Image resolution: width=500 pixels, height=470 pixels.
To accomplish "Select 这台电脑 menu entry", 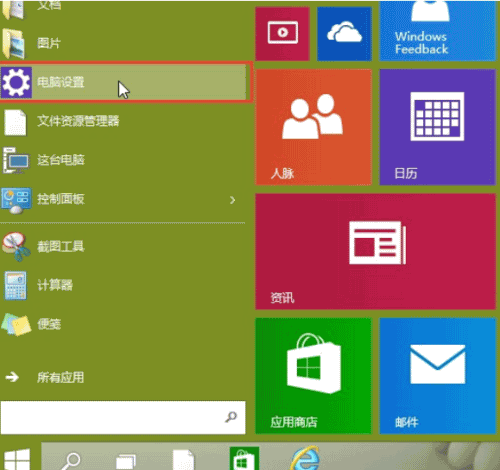I will pyautogui.click(x=123, y=160).
